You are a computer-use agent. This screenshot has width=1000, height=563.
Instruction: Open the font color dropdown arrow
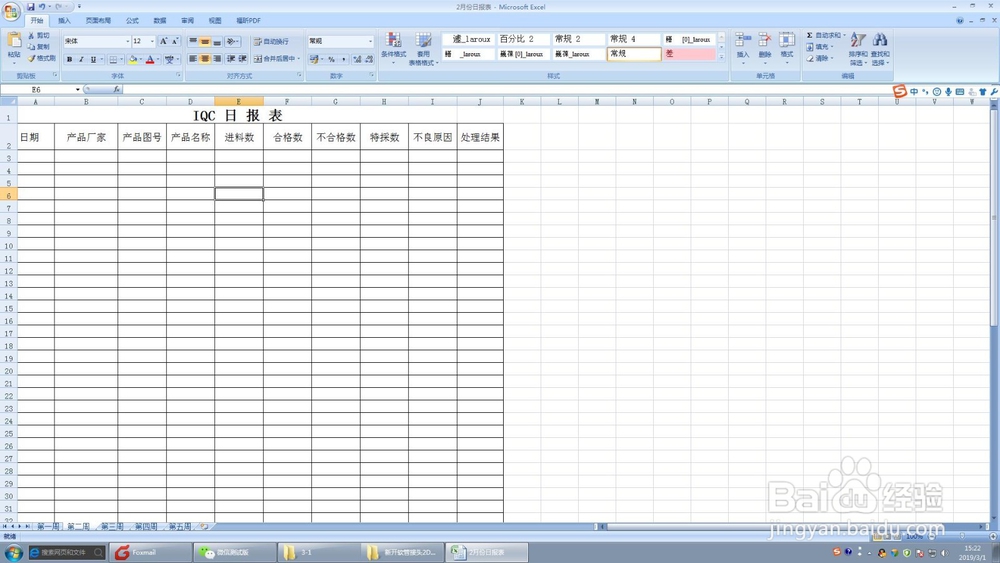tap(158, 59)
